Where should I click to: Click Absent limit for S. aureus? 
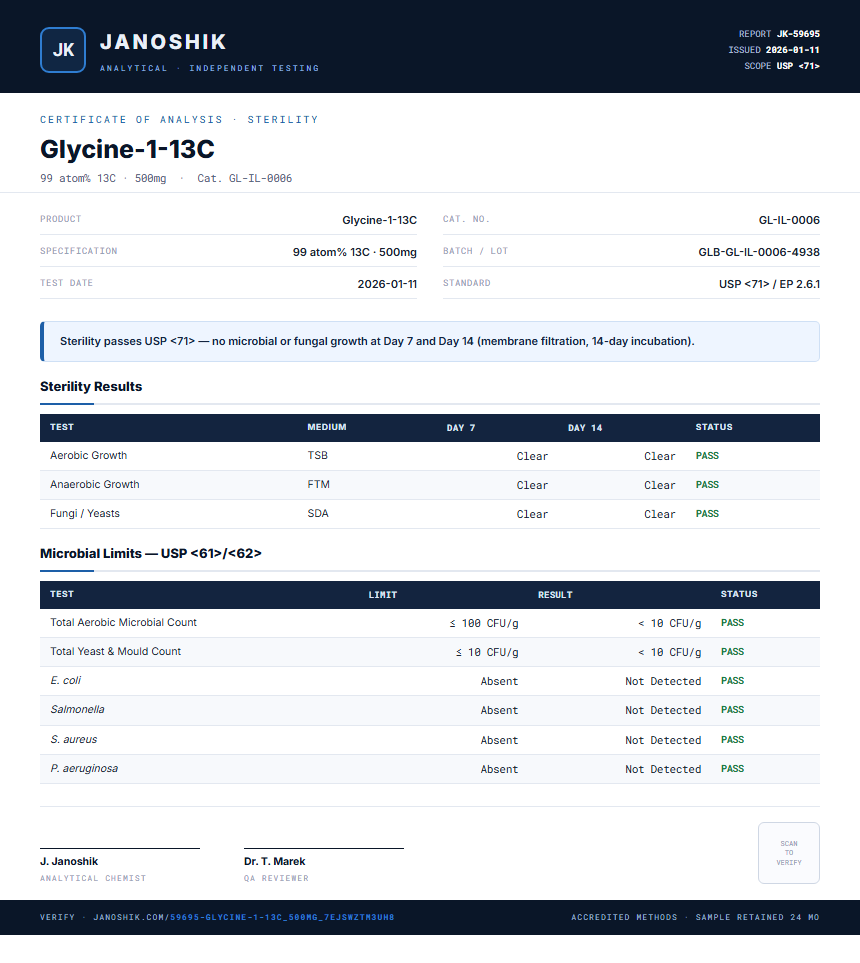(499, 740)
